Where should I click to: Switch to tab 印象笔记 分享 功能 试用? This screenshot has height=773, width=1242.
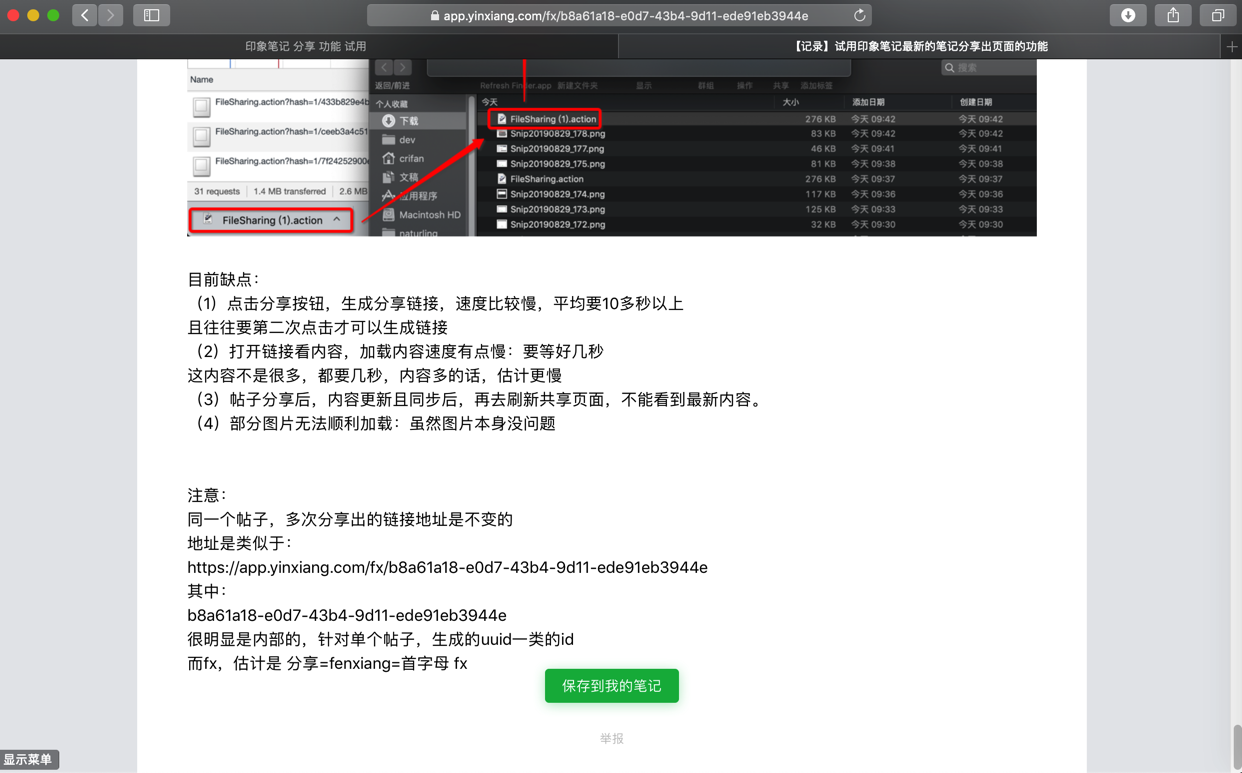[x=306, y=46]
